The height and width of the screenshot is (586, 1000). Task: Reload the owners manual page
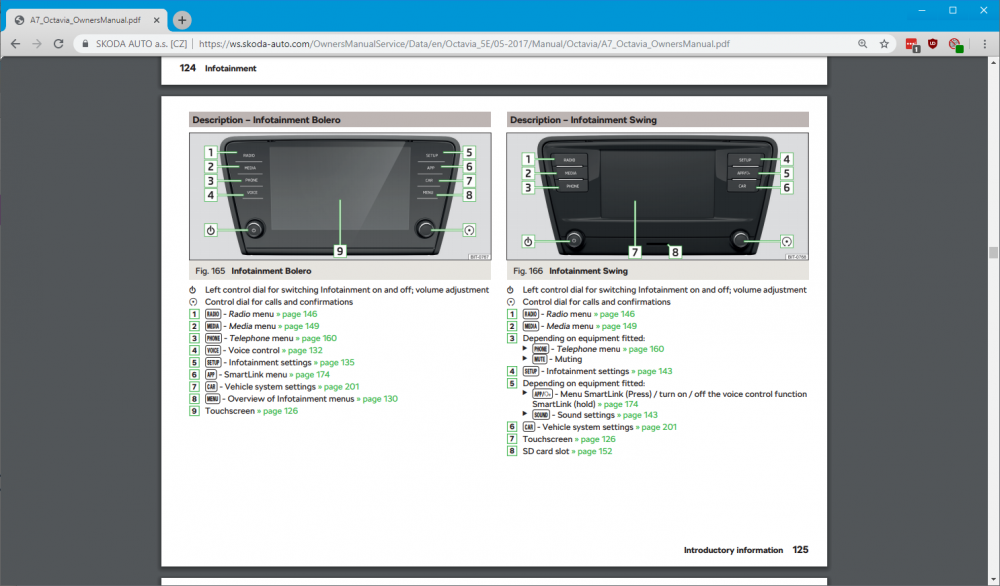[x=58, y=43]
